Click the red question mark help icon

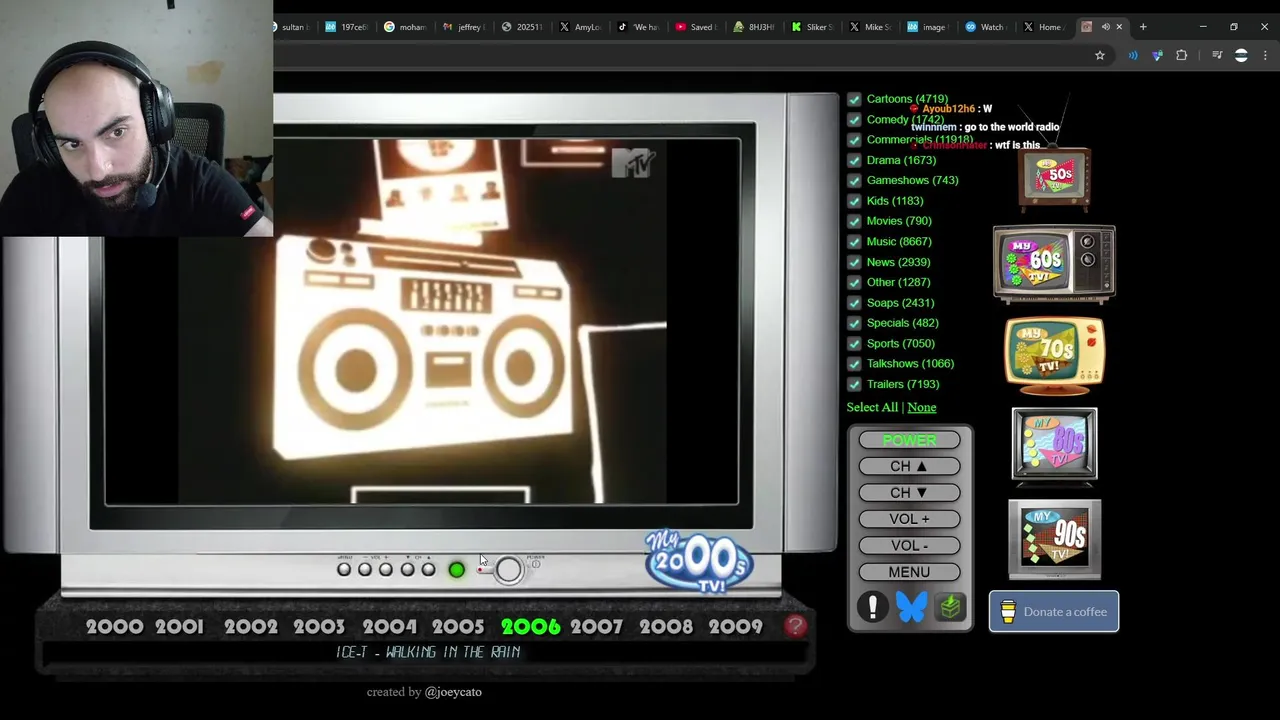(x=795, y=626)
